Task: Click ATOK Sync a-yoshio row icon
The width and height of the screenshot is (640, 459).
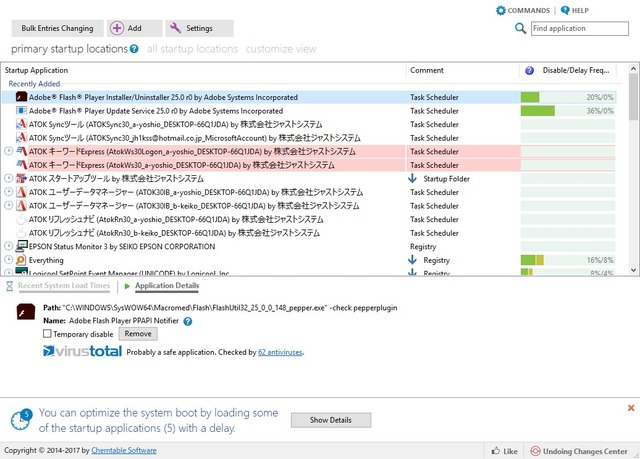Action: coord(21,124)
